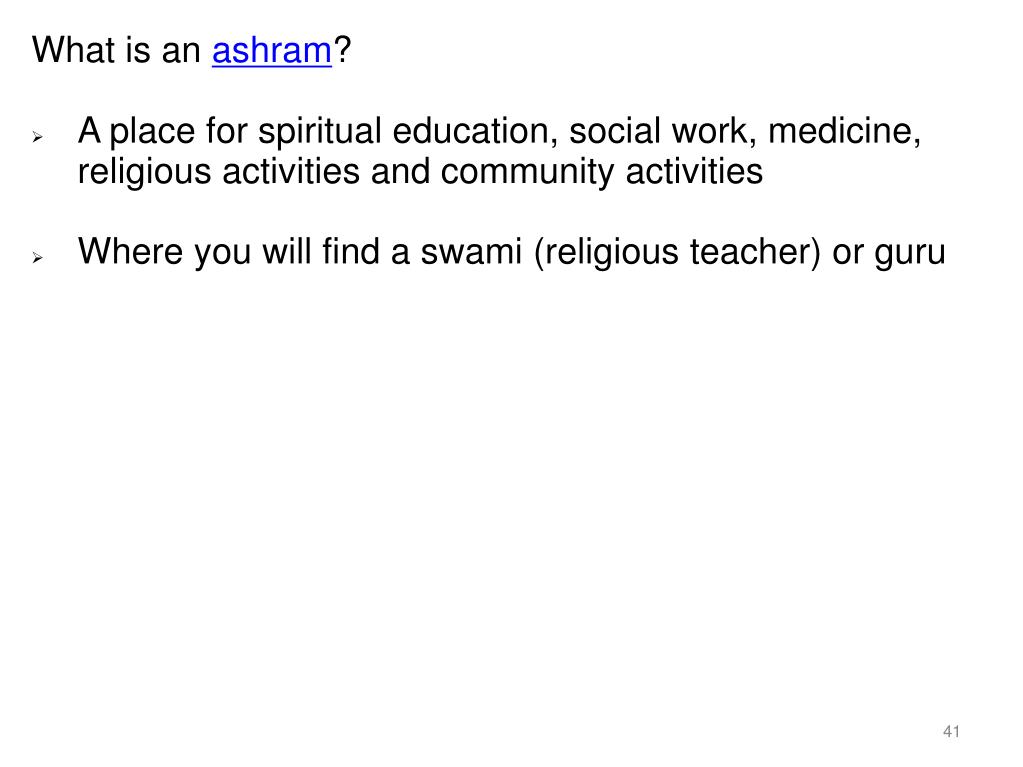Click the words 'What is an' in the title
The width and height of the screenshot is (1023, 767).
tap(116, 50)
